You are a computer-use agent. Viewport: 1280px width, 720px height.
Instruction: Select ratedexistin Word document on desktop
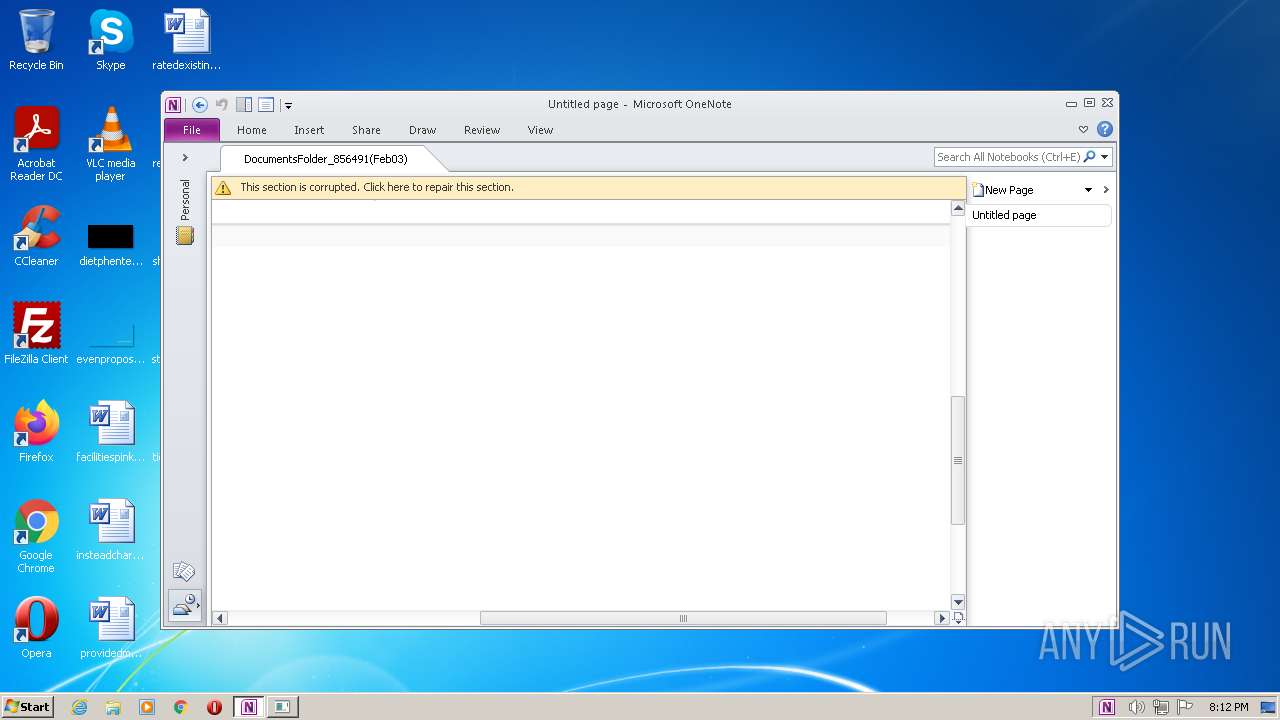pos(187,40)
